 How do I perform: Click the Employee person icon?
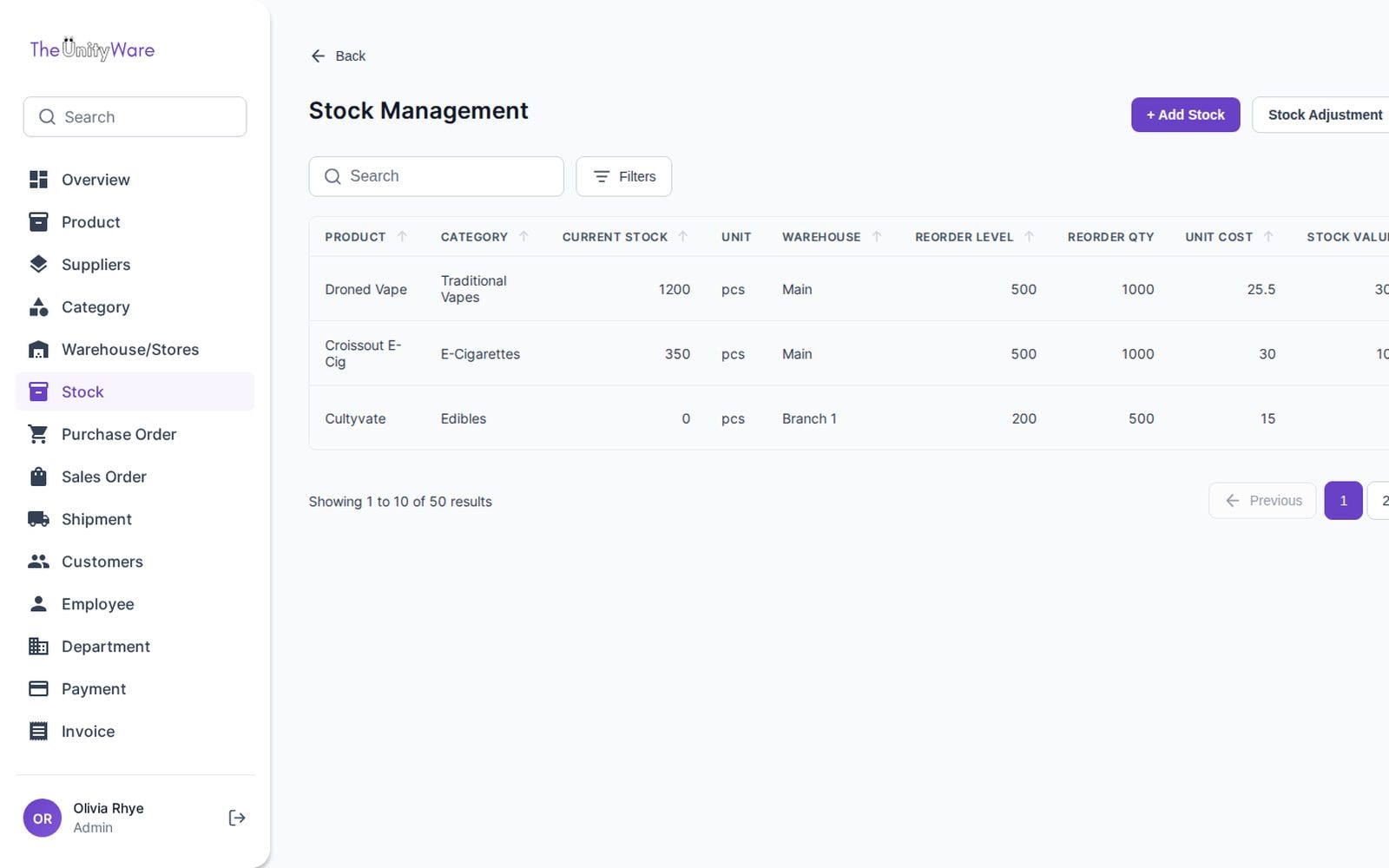pos(38,604)
